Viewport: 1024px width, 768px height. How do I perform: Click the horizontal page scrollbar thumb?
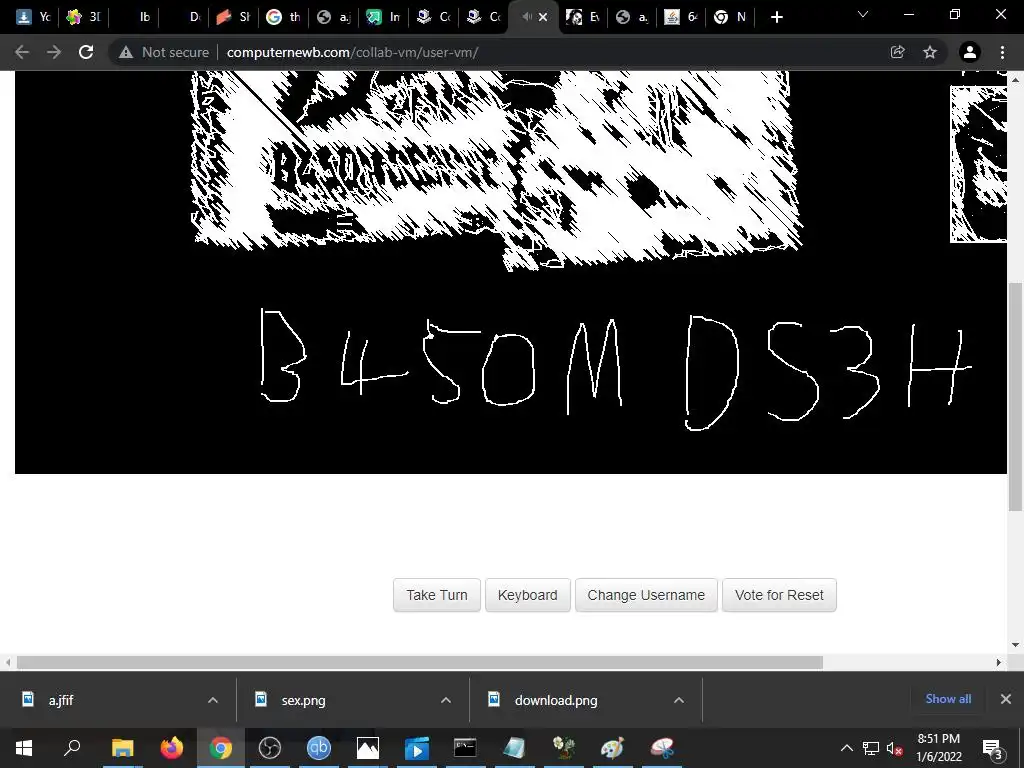click(419, 662)
